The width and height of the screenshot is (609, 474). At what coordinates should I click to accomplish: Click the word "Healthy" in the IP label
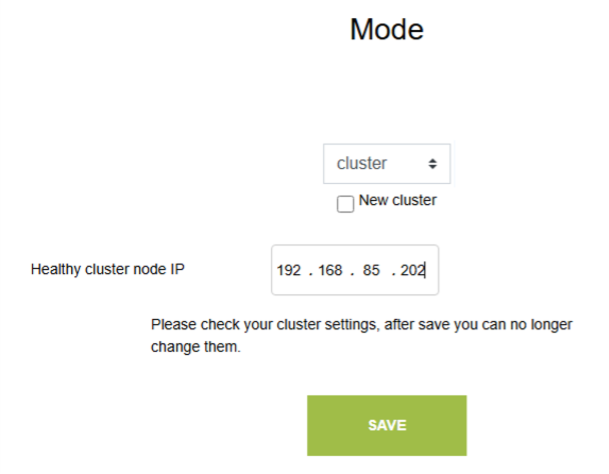coord(55,269)
